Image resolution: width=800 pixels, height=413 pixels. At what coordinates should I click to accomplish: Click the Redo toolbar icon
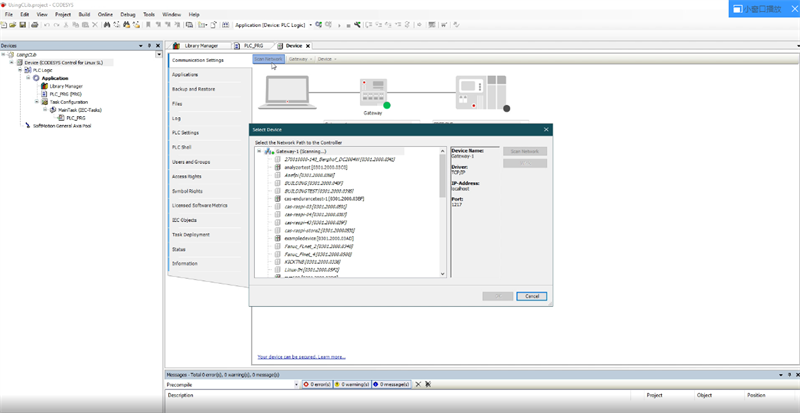click(56, 25)
